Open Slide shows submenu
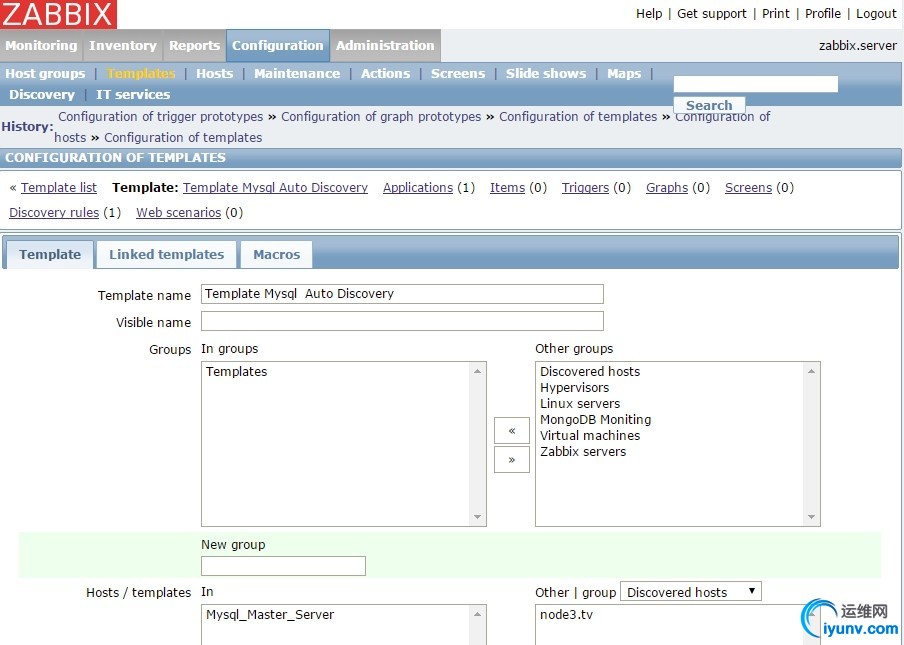 click(x=546, y=74)
